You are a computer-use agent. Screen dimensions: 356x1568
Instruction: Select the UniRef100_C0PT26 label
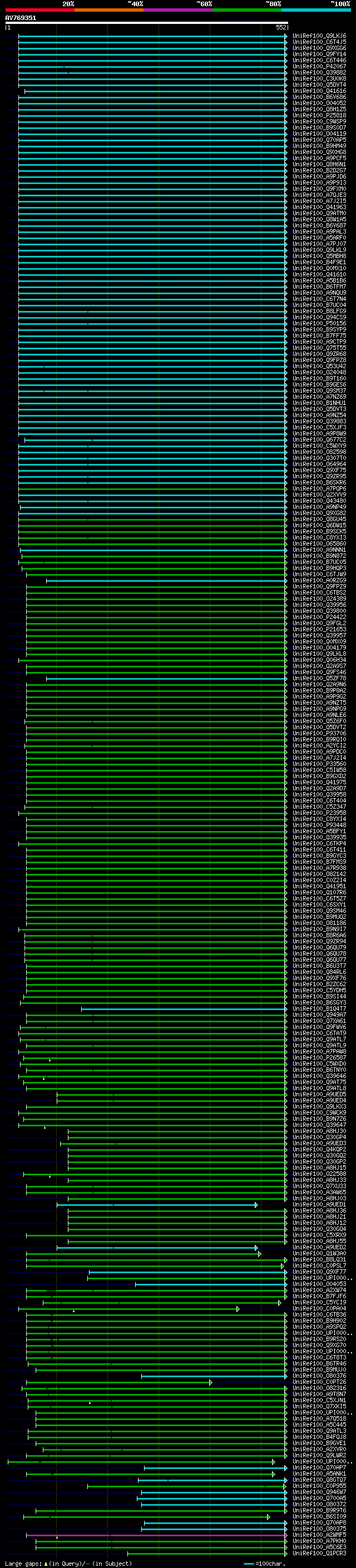(319, 1382)
